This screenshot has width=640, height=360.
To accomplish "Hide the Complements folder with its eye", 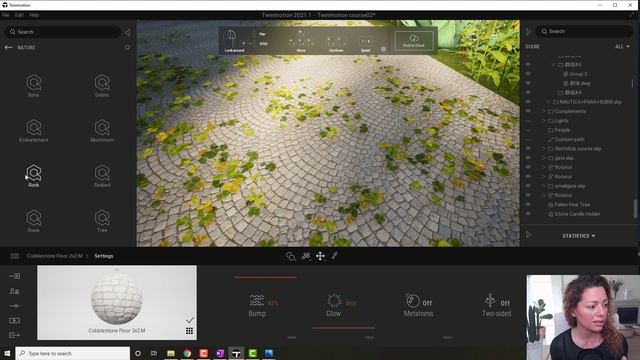I will [528, 111].
